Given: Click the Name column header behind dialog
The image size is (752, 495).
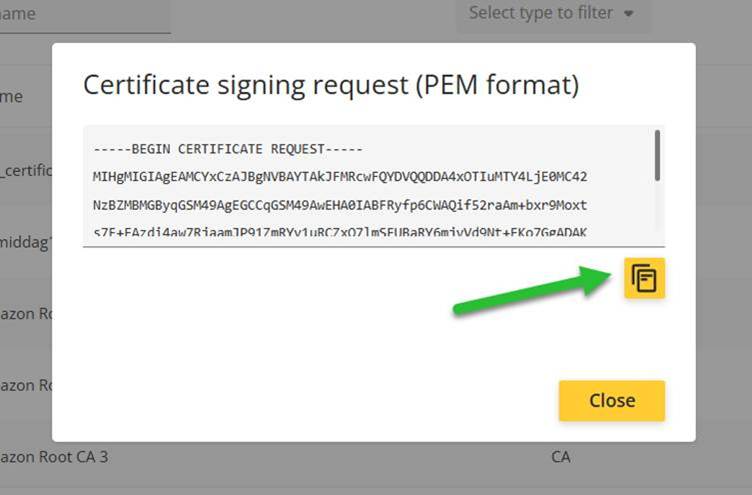Looking at the screenshot, I should 12,96.
